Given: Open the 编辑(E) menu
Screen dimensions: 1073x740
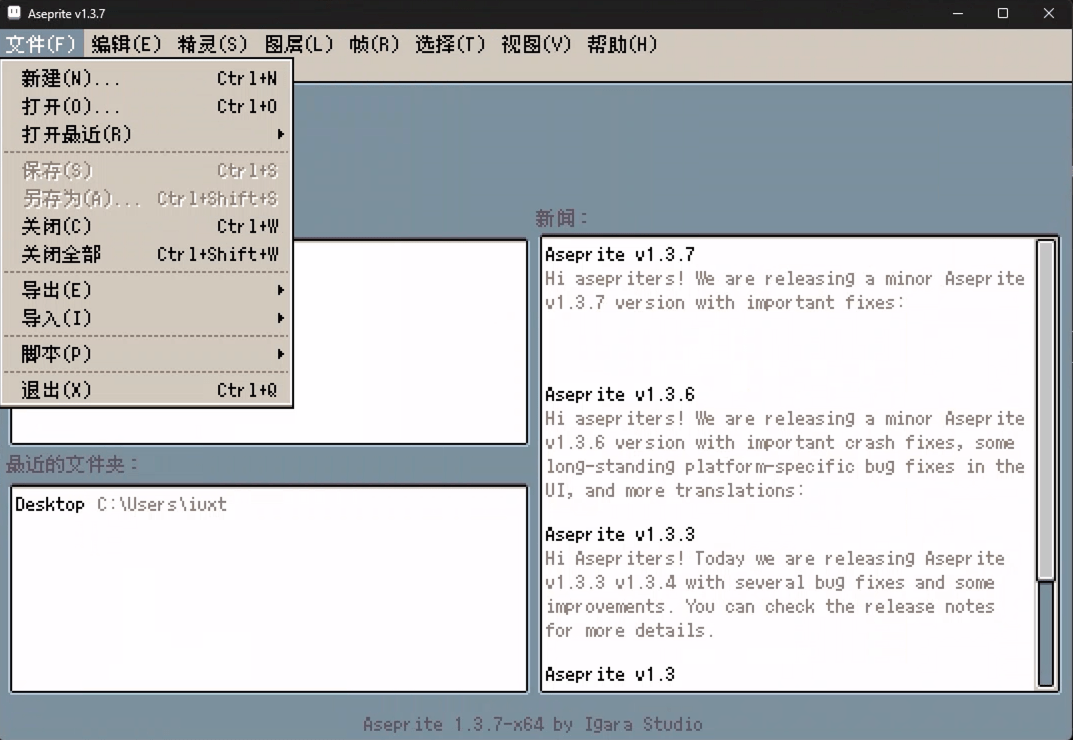Looking at the screenshot, I should tap(126, 44).
